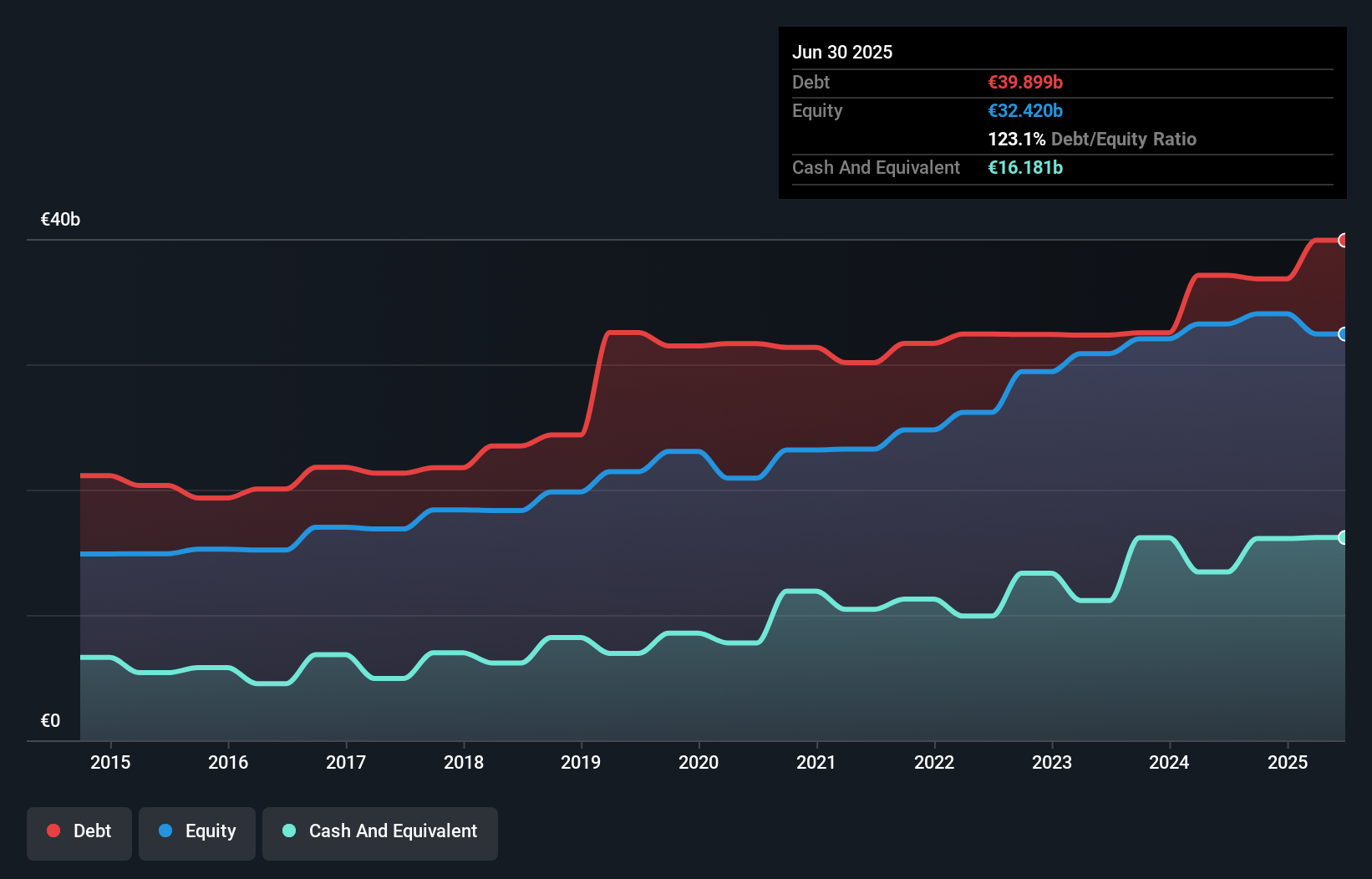1372x879 pixels.
Task: Click the red Debt legend dot icon
Action: pyautogui.click(x=53, y=831)
